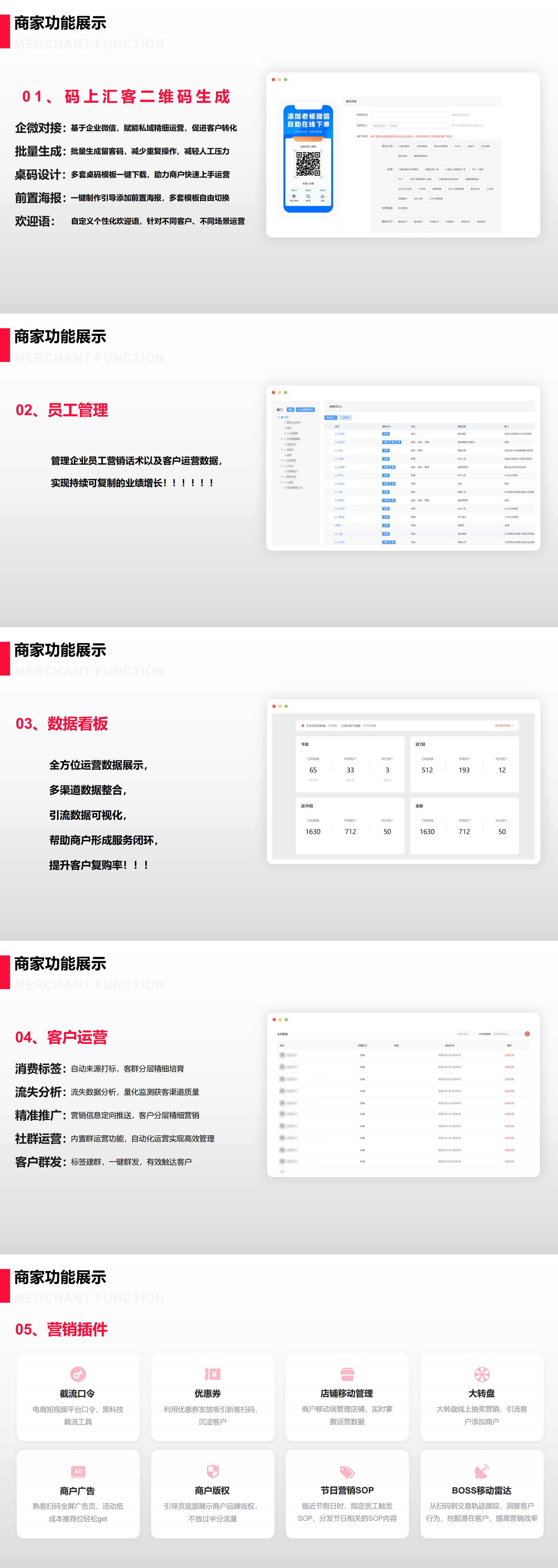Viewport: 558px width, 1568px height.
Task: Expand the SCRM department tree node
Action: tap(282, 466)
